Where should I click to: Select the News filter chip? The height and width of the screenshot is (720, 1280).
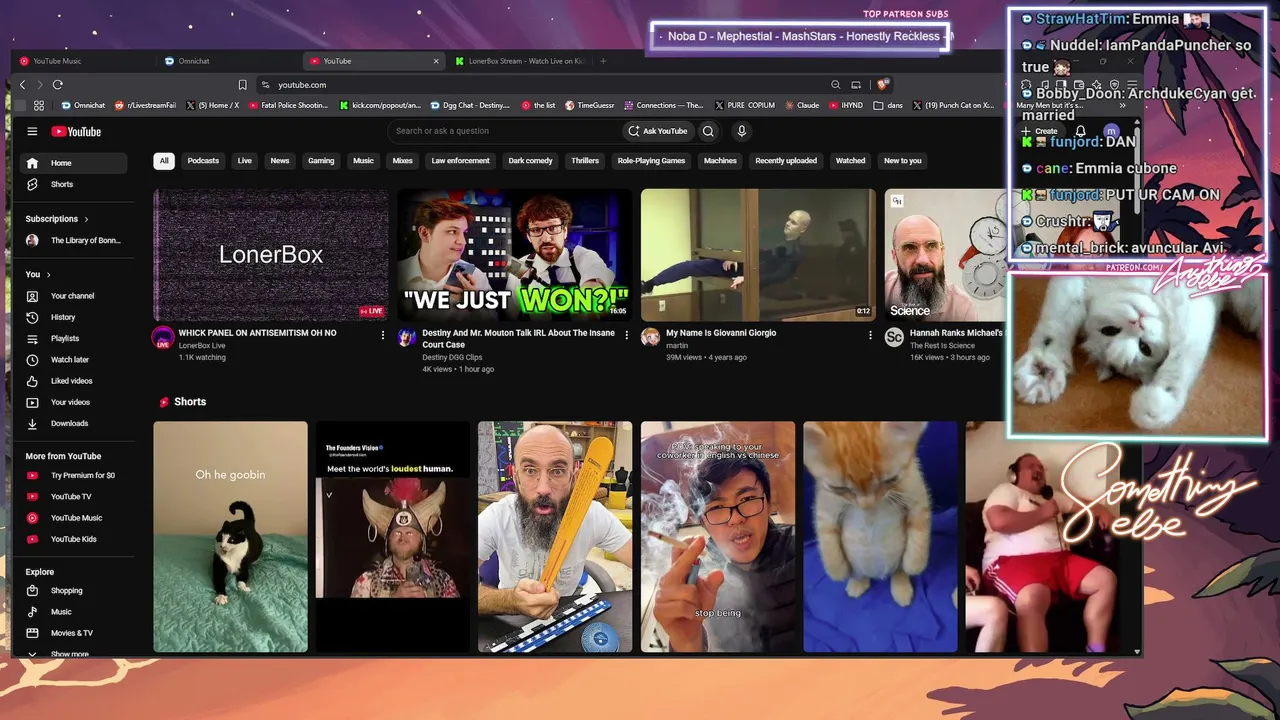[x=280, y=161]
